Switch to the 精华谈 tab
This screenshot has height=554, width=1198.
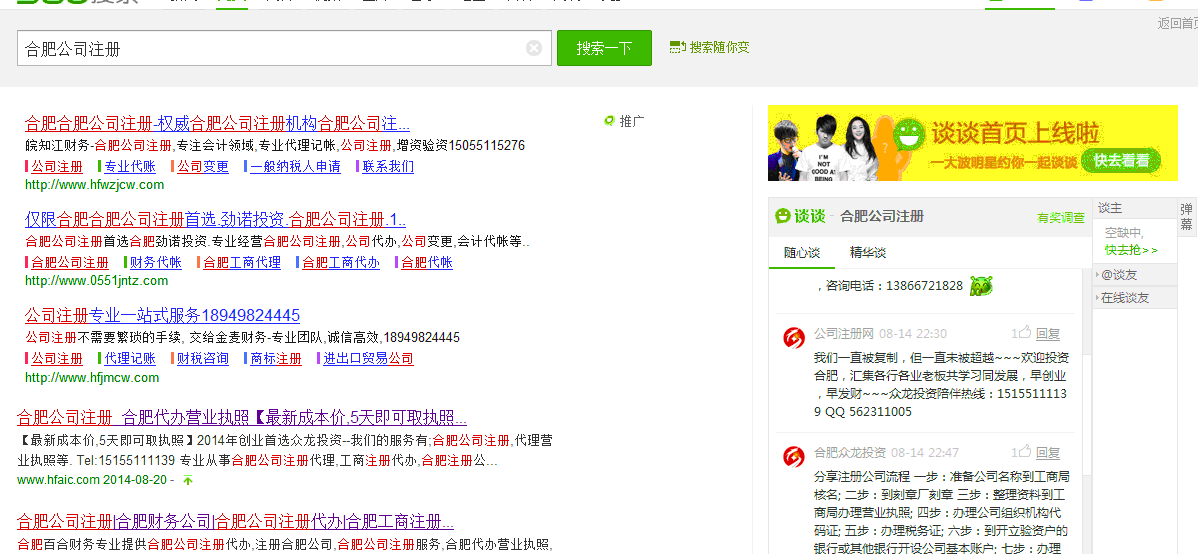click(x=868, y=253)
